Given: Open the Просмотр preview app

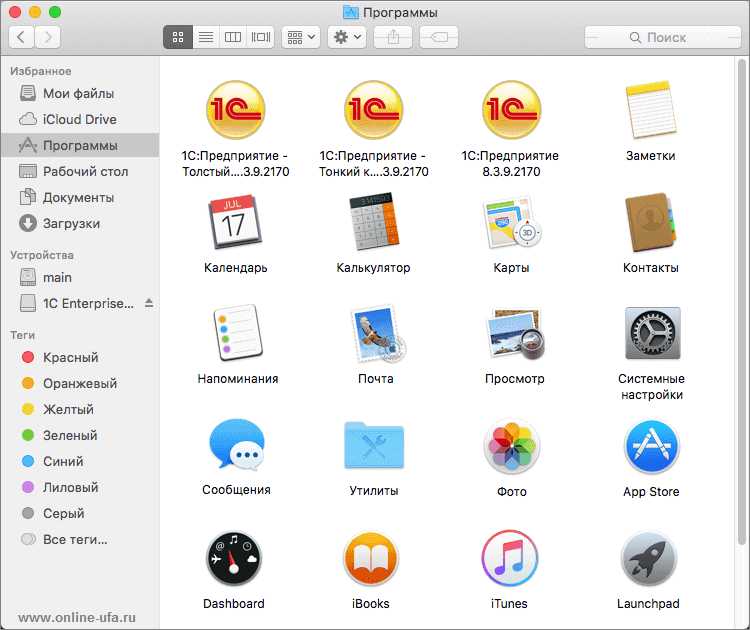Looking at the screenshot, I should 515,333.
